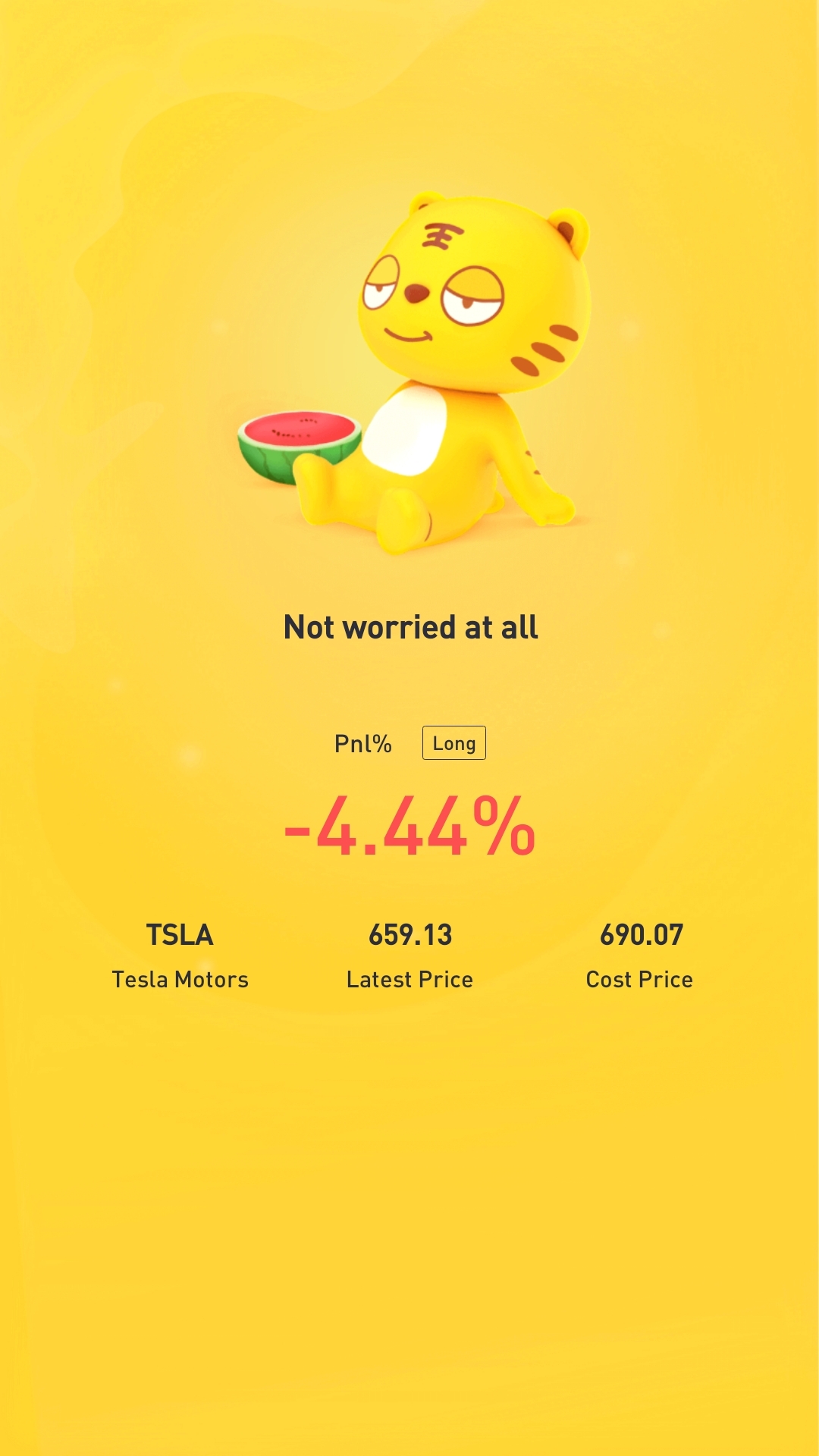Open the TSLA ticker symbol
This screenshot has width=819, height=1456.
click(x=180, y=935)
